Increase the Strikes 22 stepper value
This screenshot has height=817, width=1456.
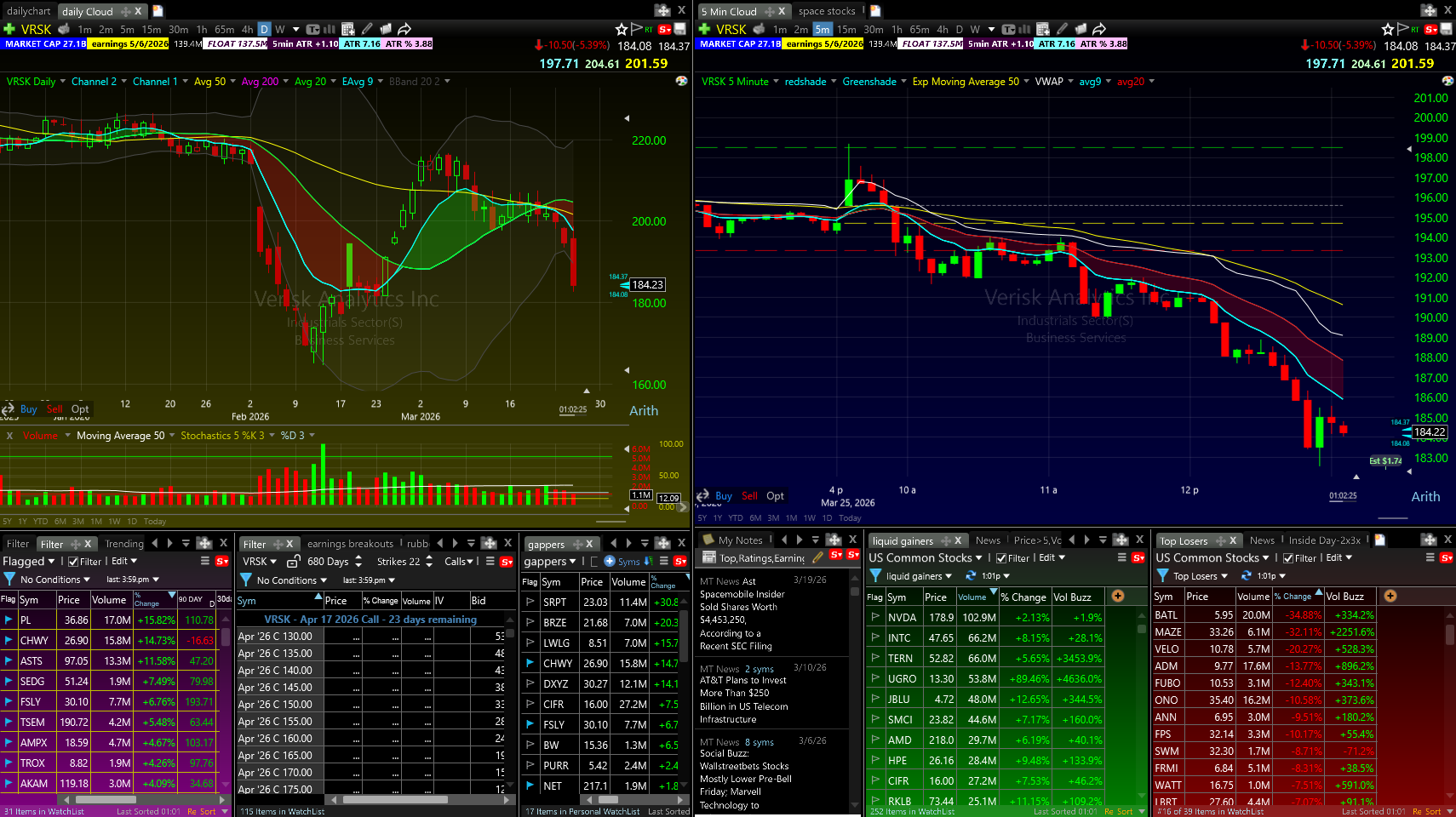tap(429, 557)
